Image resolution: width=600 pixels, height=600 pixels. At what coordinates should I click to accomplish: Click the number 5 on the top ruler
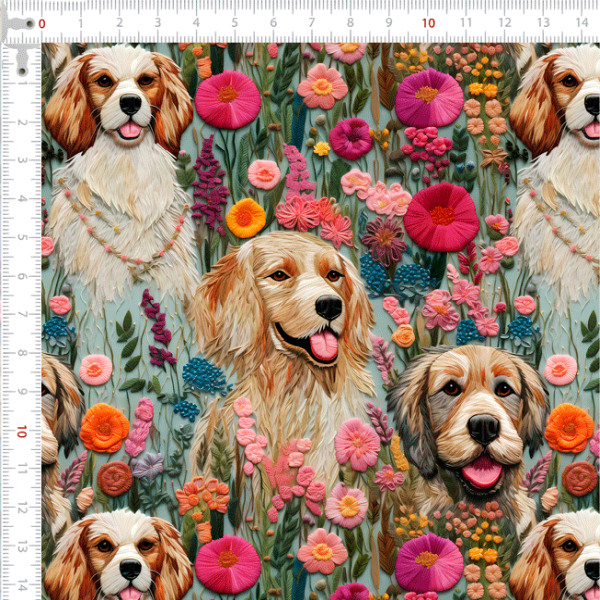point(233,23)
